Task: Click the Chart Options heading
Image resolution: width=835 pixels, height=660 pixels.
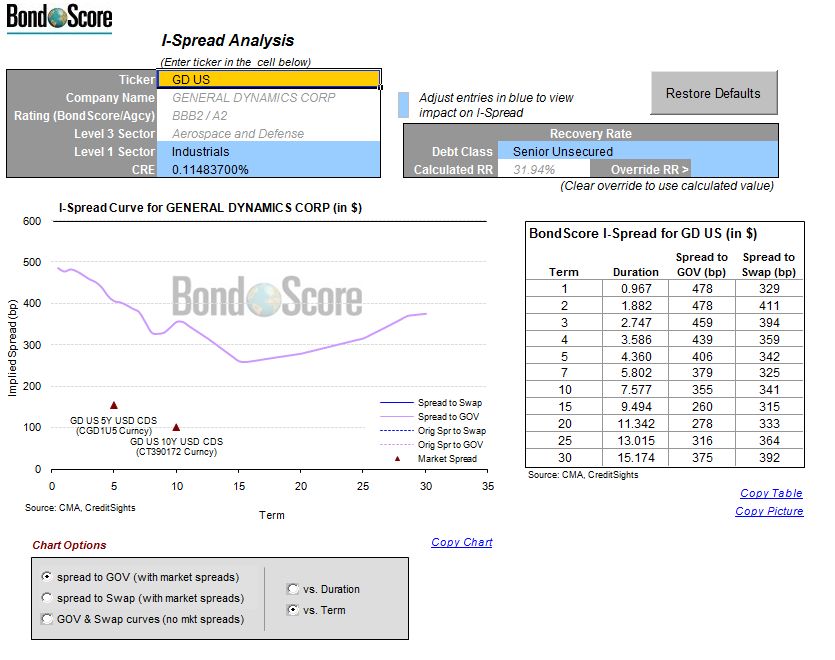Action: (69, 545)
